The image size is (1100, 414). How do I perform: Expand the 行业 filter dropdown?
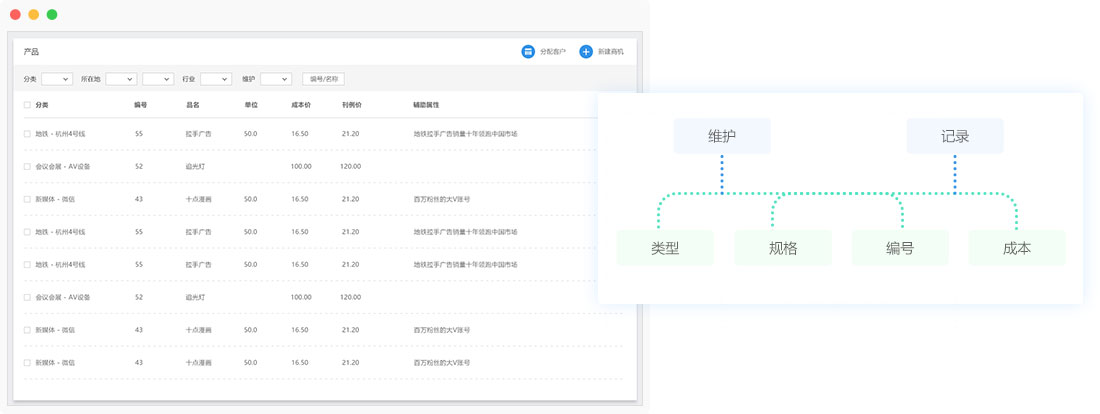[x=215, y=79]
